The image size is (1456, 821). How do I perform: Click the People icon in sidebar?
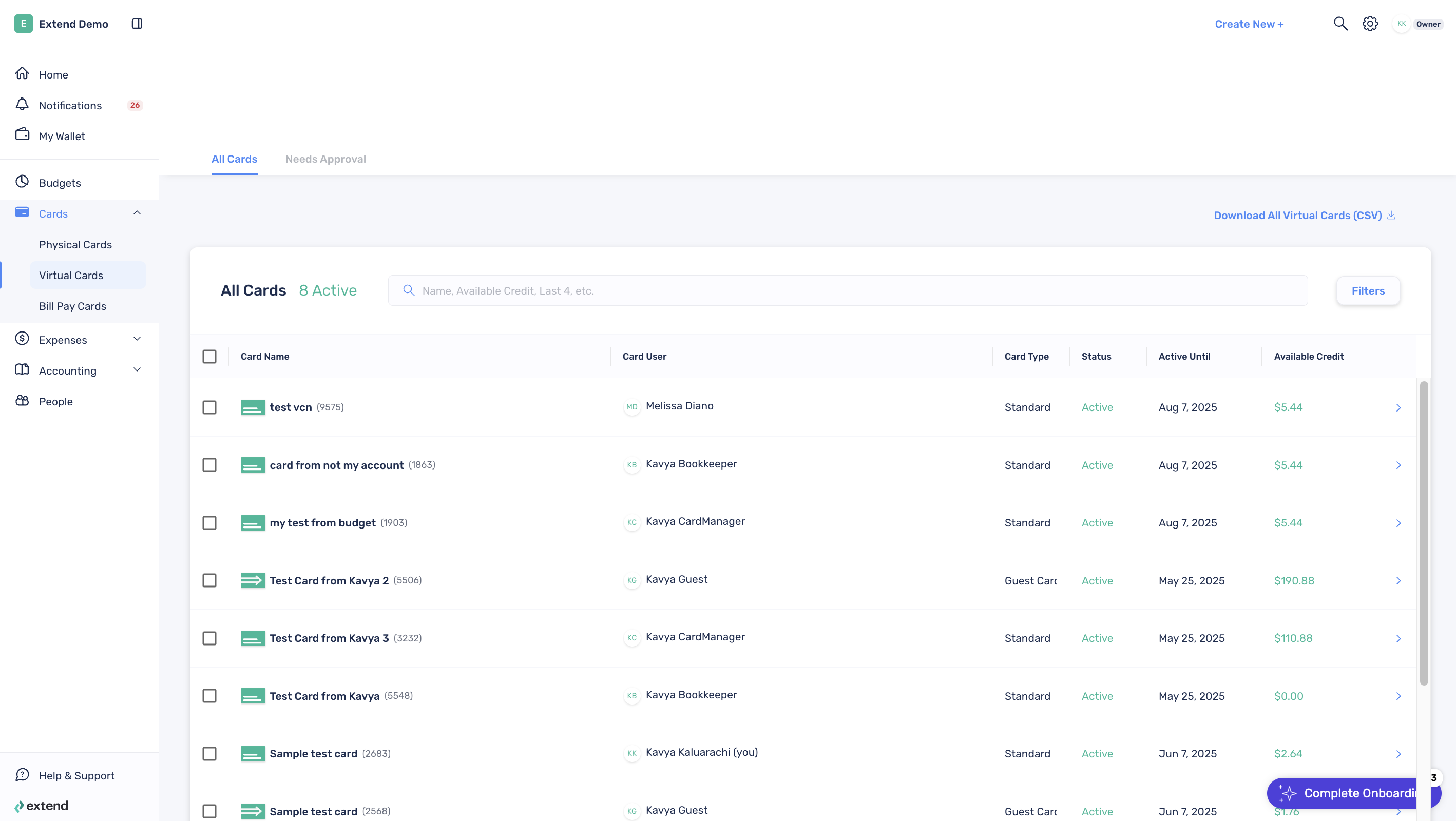pos(22,401)
